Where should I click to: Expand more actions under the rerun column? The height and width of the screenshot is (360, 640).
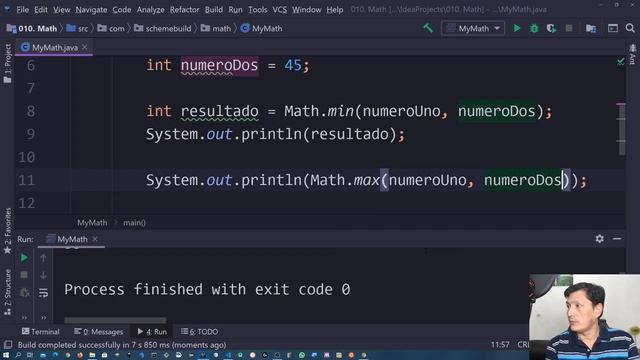(24, 318)
